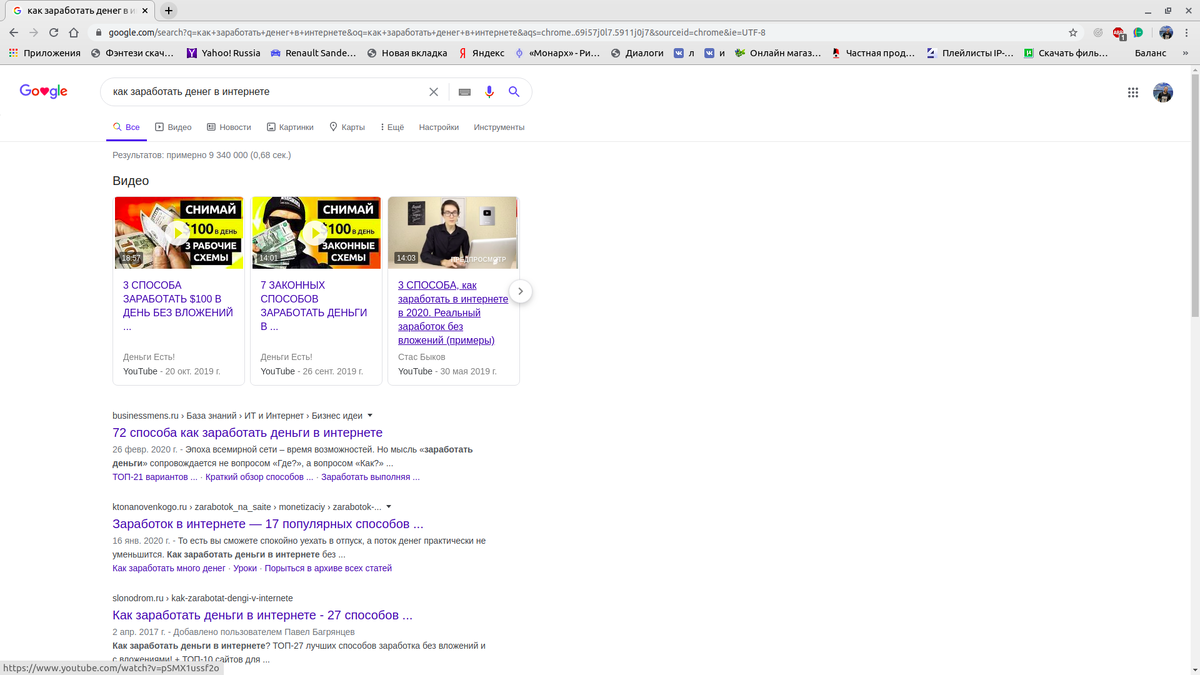This screenshot has width=1200, height=675.
Task: Show more videos with carousel arrow
Action: click(x=520, y=291)
